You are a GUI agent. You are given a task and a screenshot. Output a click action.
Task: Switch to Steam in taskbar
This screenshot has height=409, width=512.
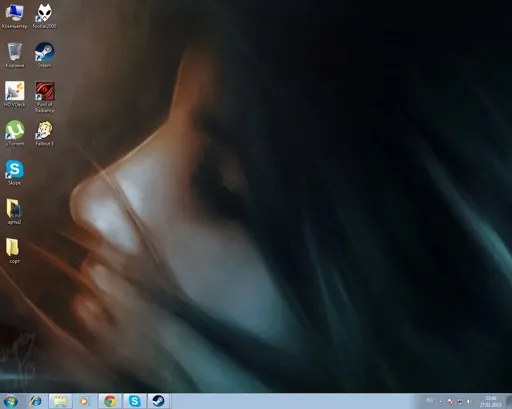coord(159,401)
